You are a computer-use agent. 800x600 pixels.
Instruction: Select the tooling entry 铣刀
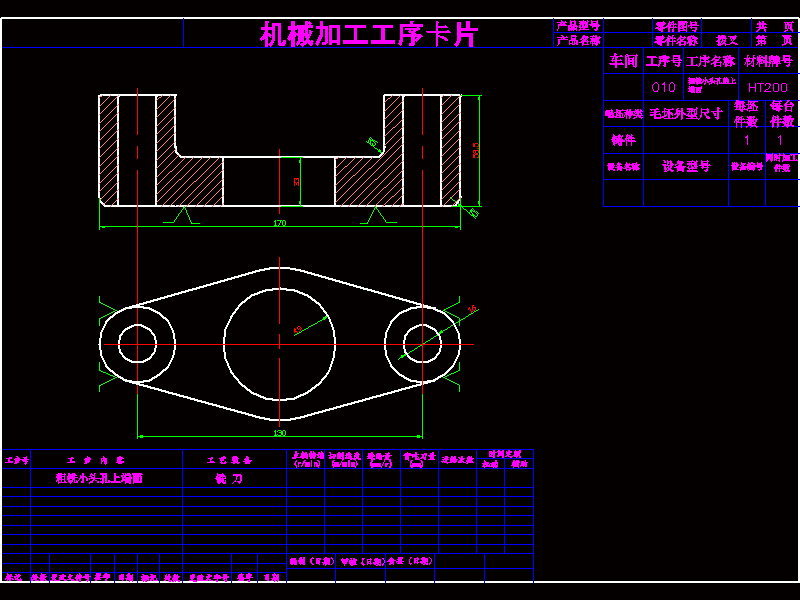pyautogui.click(x=229, y=479)
